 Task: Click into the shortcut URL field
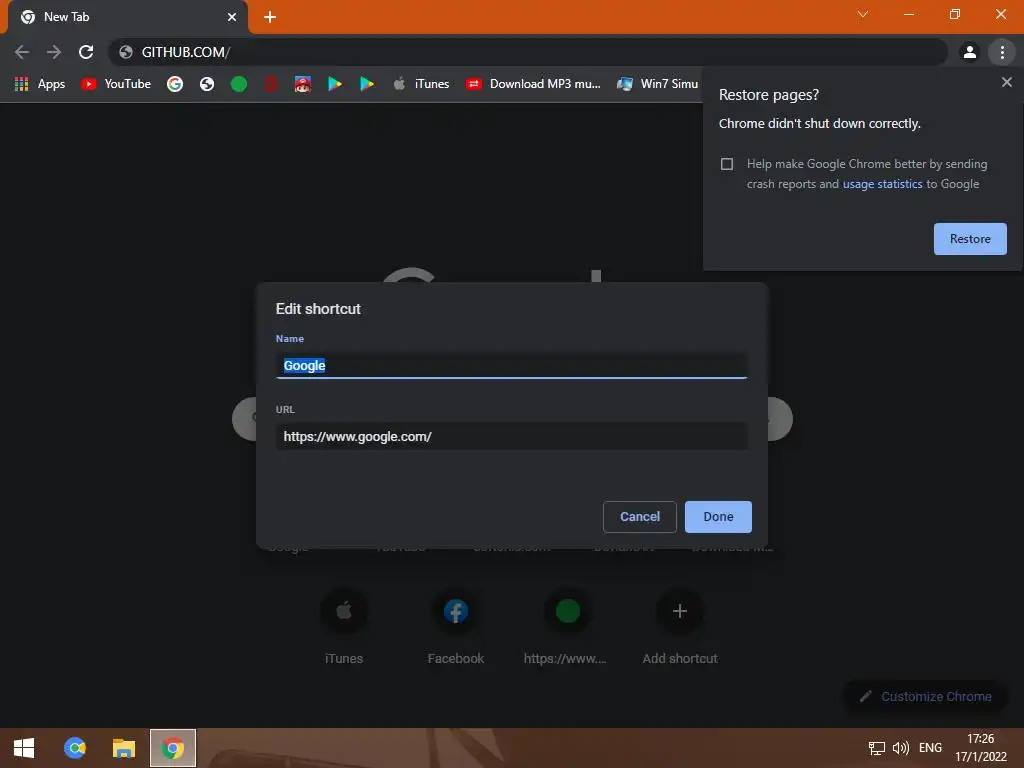coord(511,436)
